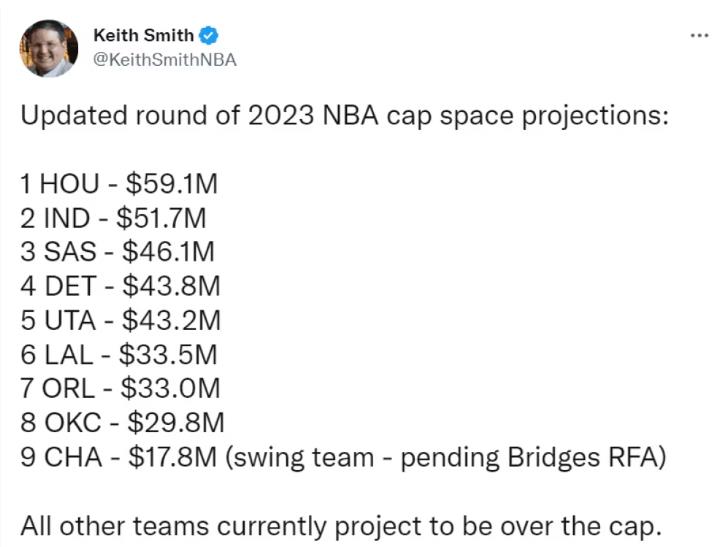
Task: Select the OKC - $29.8M line
Action: [x=121, y=421]
